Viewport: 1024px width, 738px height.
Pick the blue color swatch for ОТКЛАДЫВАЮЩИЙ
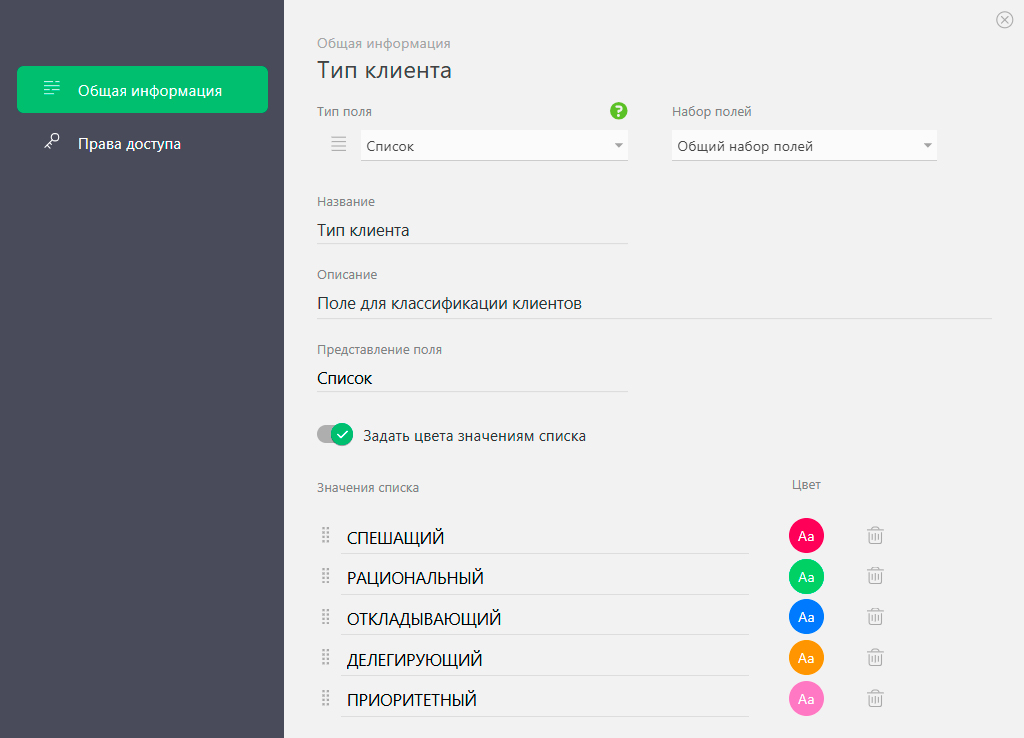pos(806,617)
